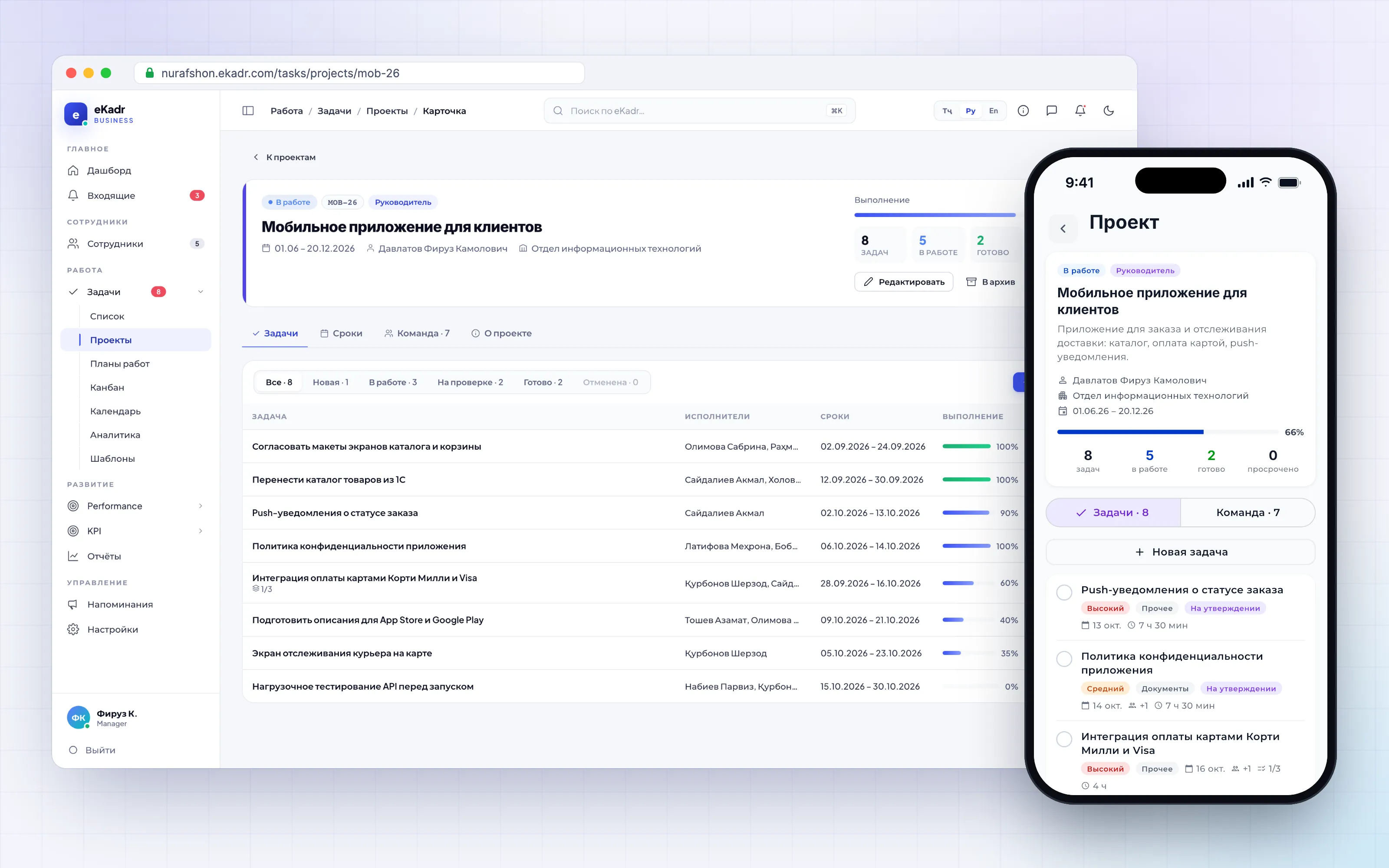Image resolution: width=1389 pixels, height=868 pixels.
Task: Switch to dark mode moon icon
Action: [1109, 111]
